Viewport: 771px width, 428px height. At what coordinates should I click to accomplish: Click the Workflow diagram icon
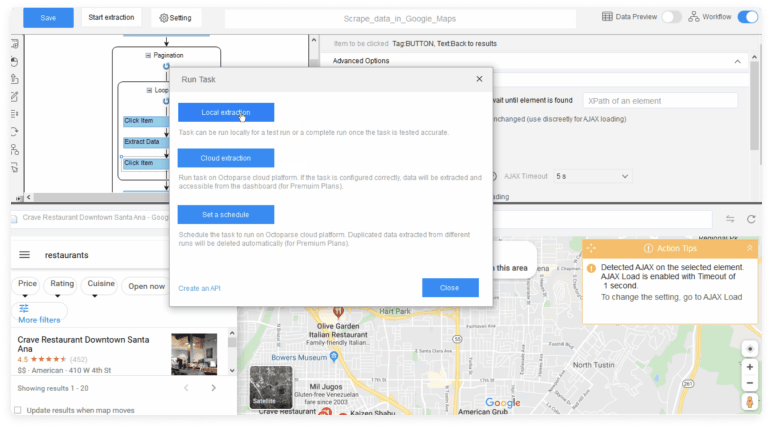[694, 17]
